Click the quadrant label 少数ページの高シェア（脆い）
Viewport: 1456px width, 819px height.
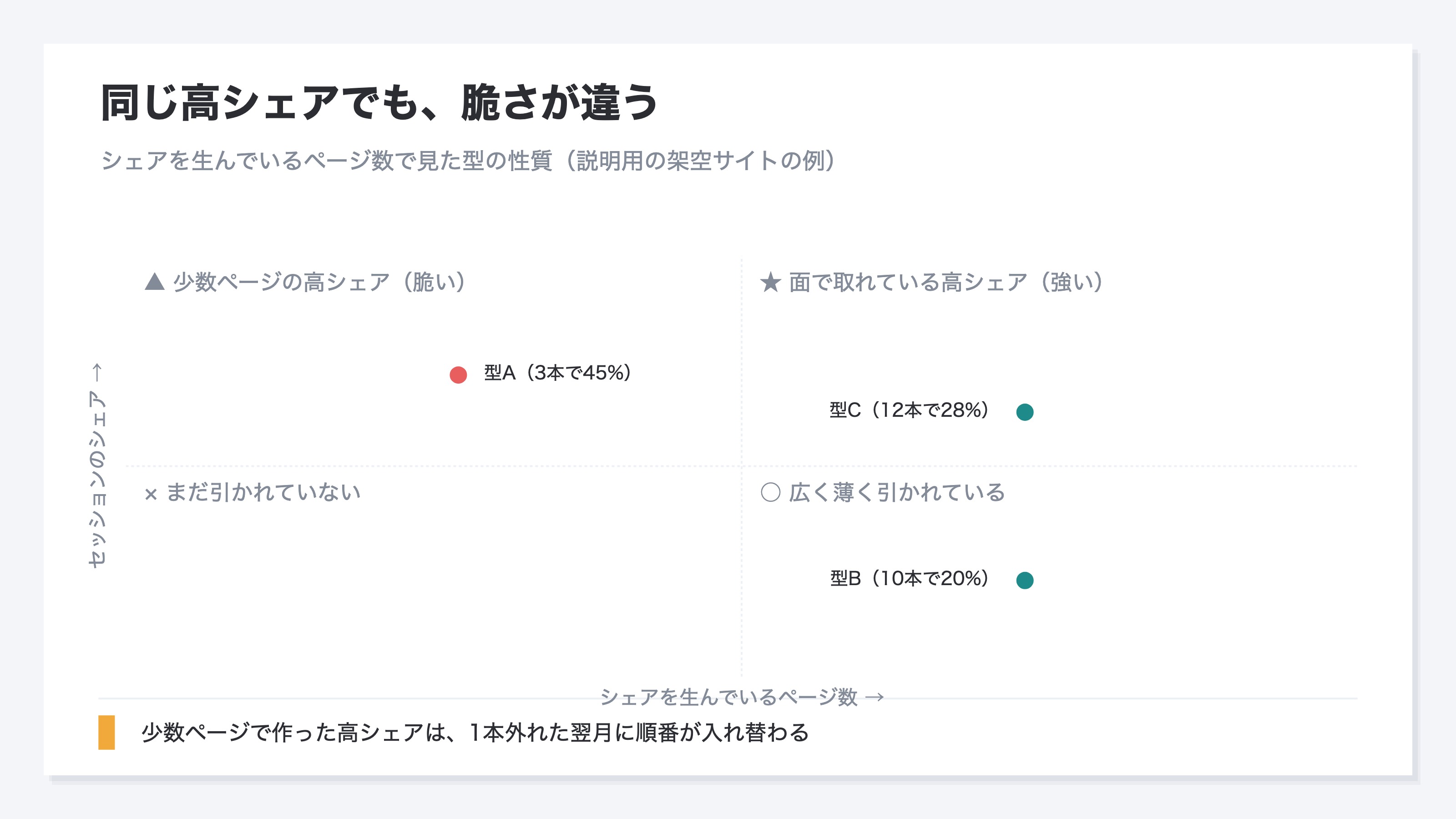pyautogui.click(x=319, y=282)
